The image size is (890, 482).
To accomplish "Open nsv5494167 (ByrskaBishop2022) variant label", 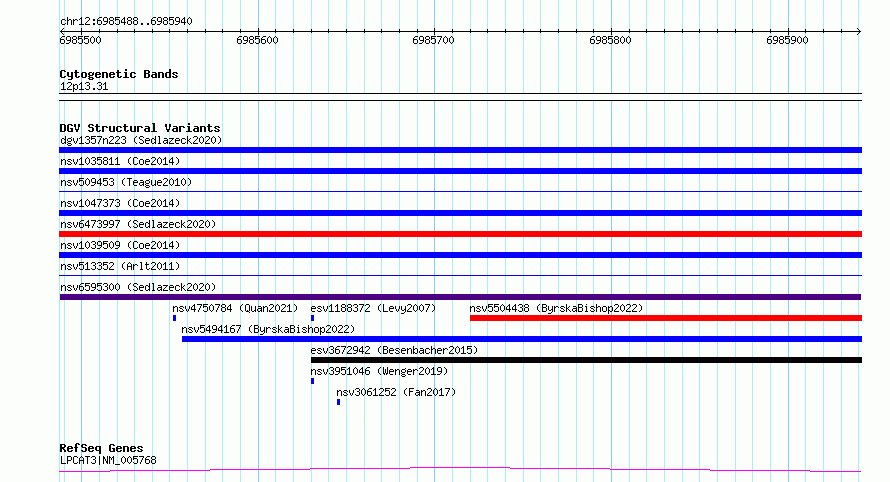I will tap(268, 329).
